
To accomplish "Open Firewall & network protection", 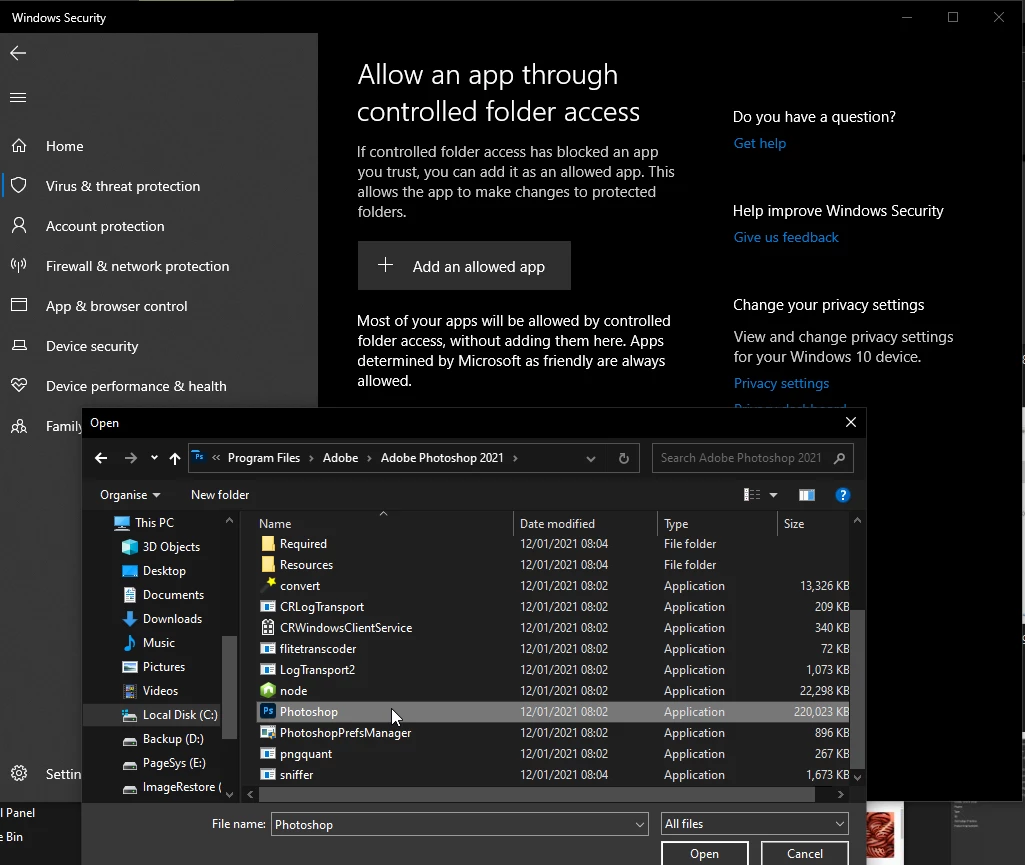I will click(137, 266).
